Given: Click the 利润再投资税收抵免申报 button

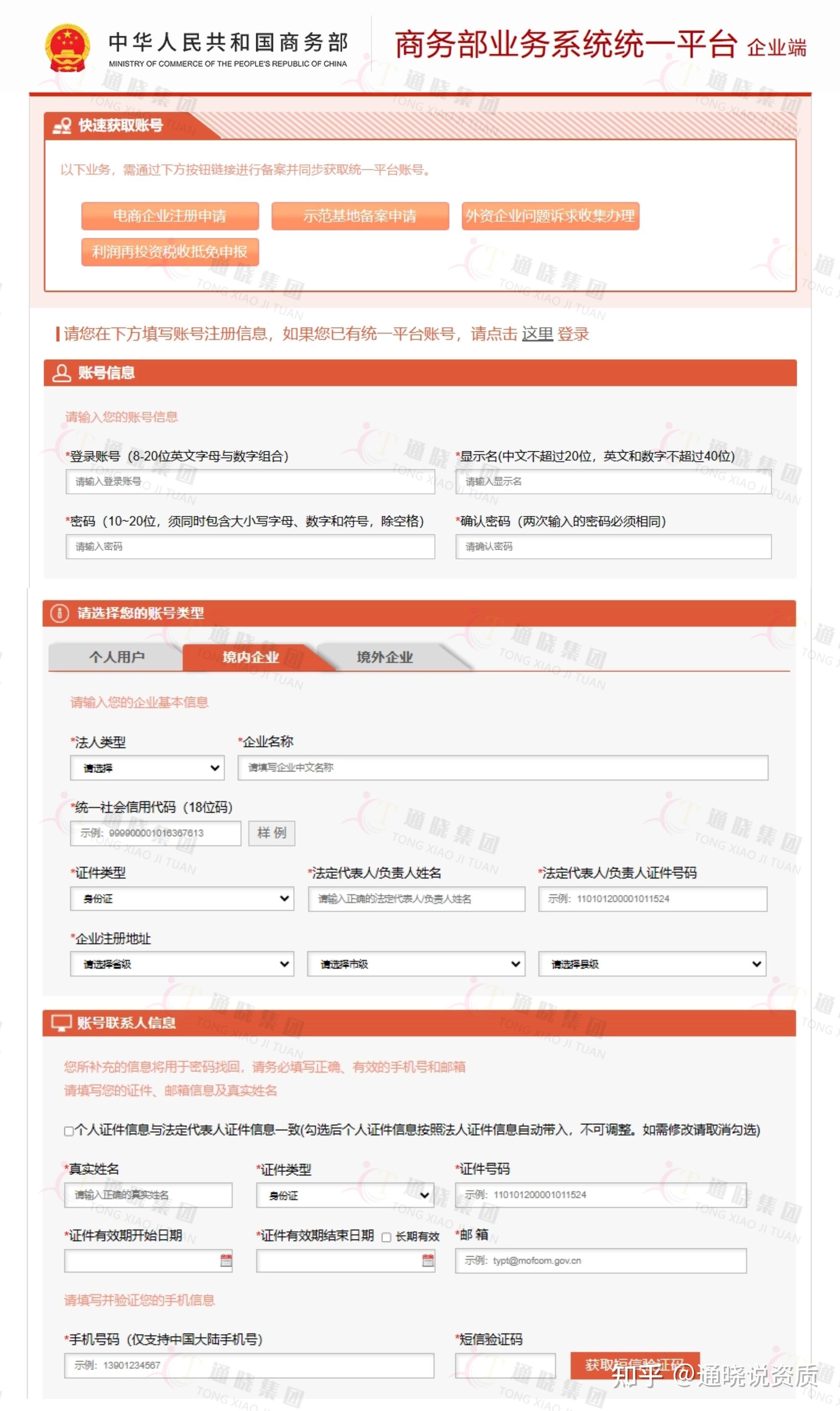Looking at the screenshot, I should point(171,252).
